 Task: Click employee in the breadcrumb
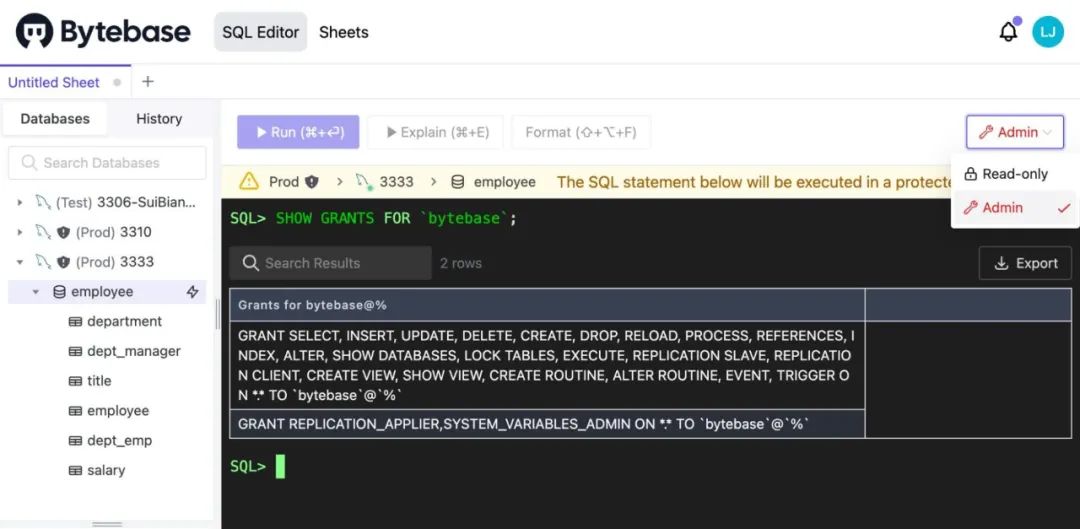pyautogui.click(x=505, y=182)
